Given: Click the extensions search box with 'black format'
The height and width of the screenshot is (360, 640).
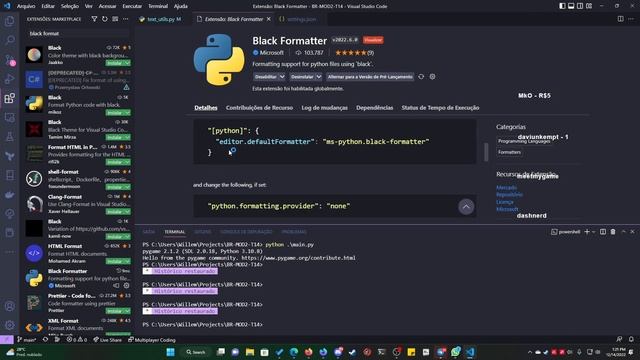Looking at the screenshot, I should (78, 33).
